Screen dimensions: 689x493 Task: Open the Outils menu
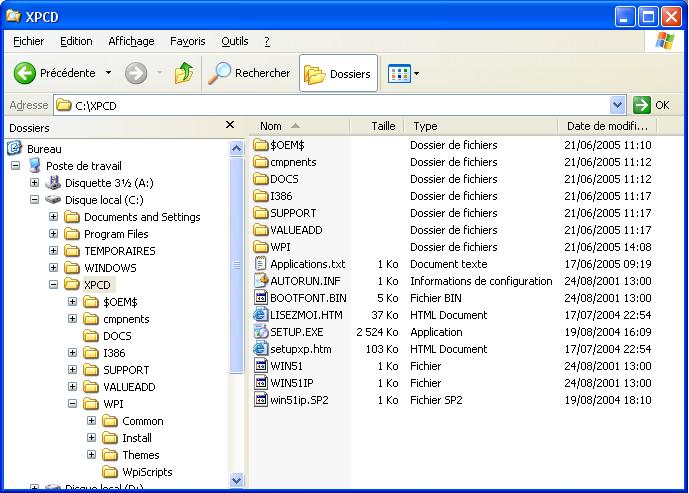tap(235, 41)
